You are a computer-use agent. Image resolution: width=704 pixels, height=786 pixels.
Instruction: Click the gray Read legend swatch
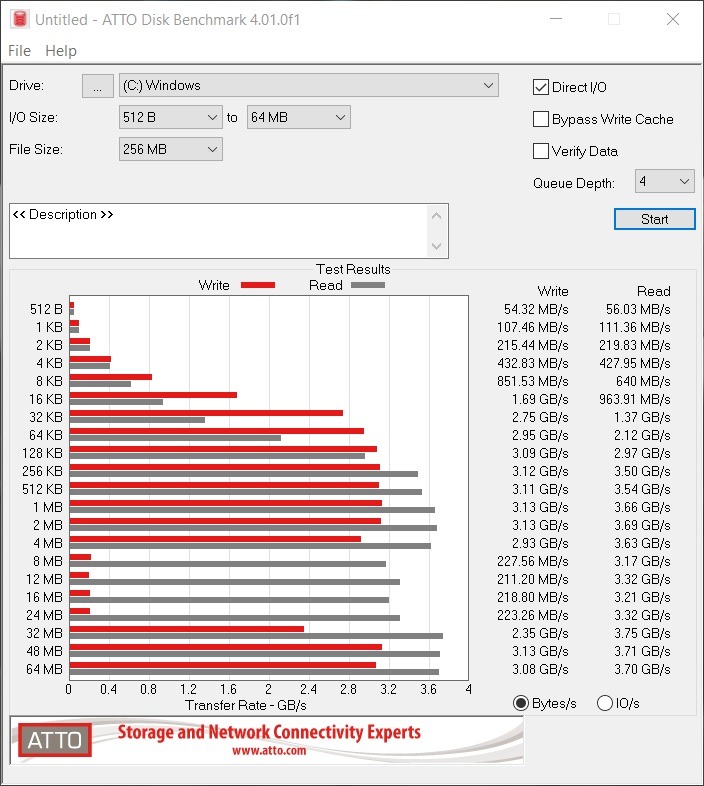367,285
